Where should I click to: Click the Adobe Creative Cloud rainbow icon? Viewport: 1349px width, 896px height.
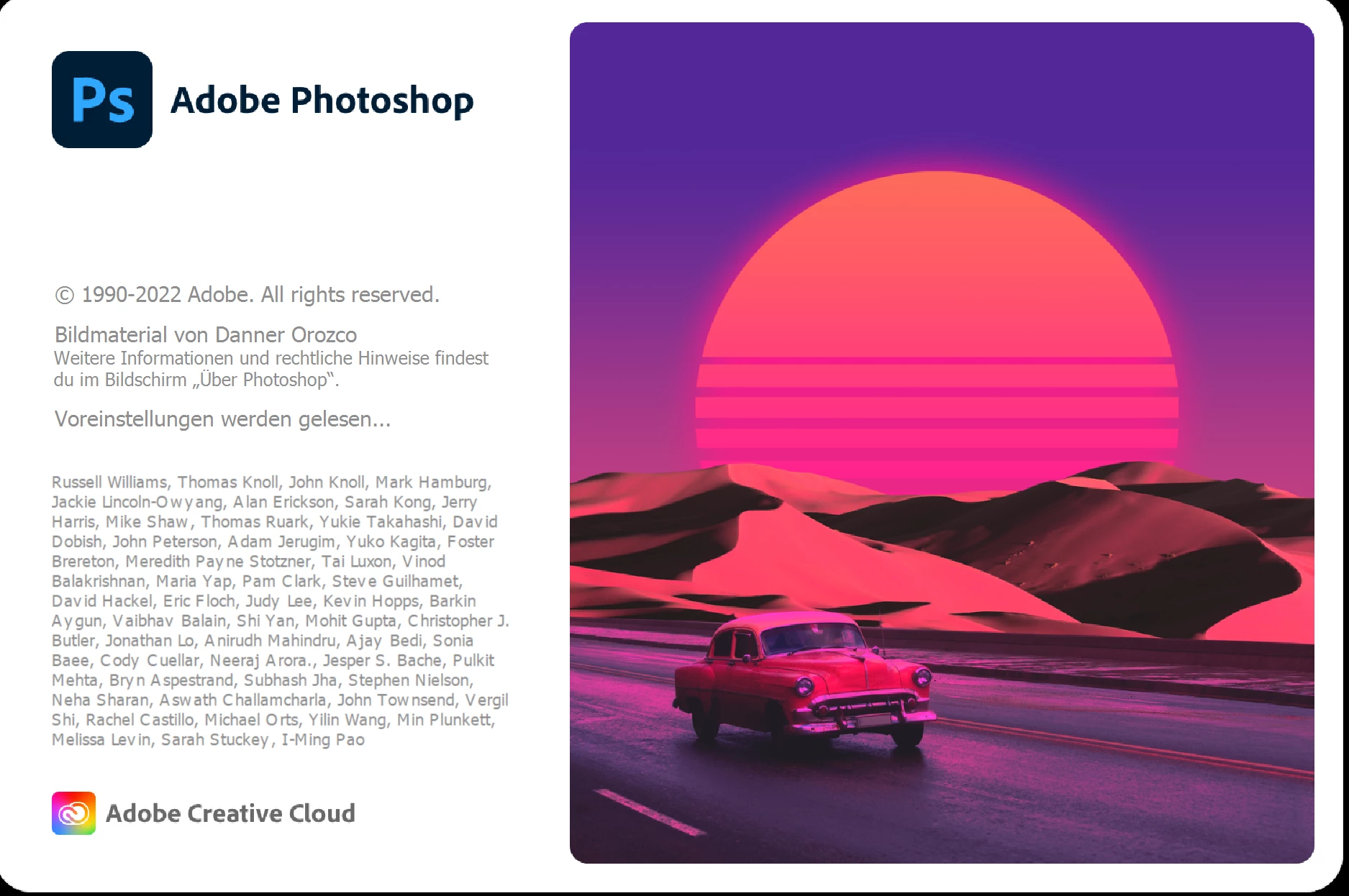tap(73, 813)
